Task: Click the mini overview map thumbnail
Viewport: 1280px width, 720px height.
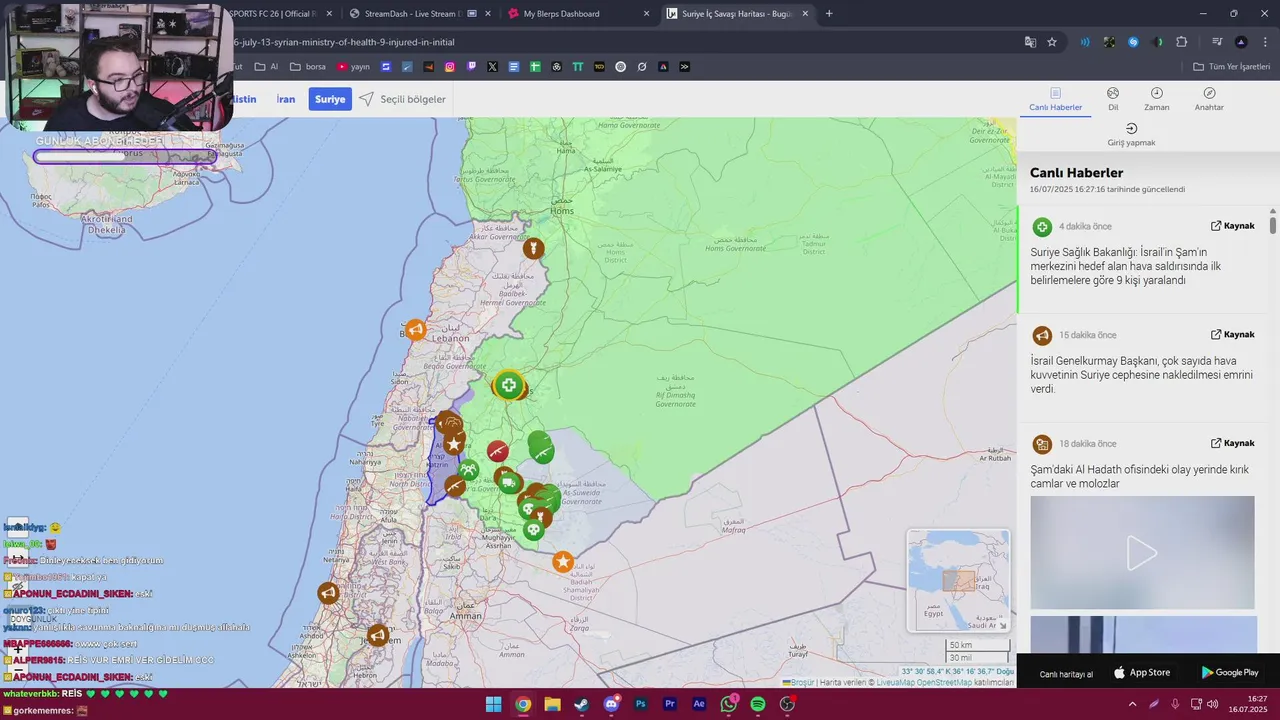Action: 958,581
